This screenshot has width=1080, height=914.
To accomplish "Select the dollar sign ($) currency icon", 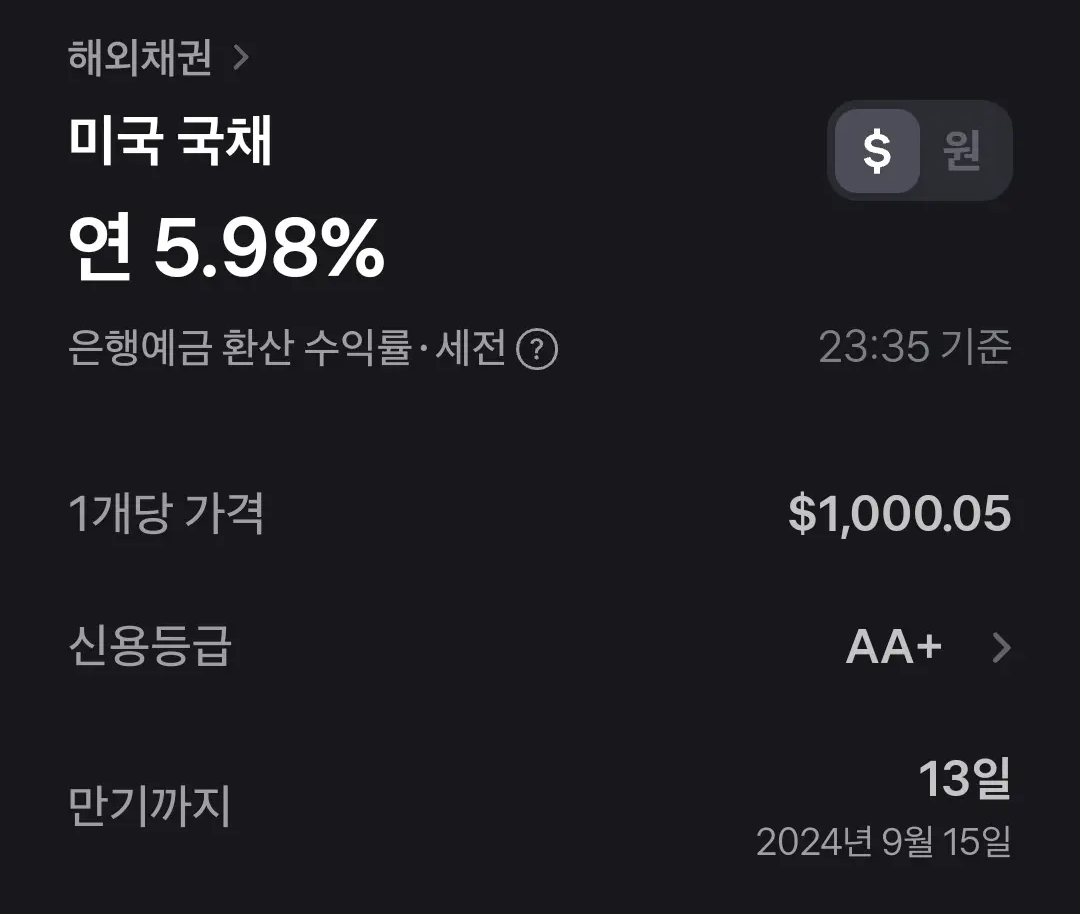I will coord(878,151).
